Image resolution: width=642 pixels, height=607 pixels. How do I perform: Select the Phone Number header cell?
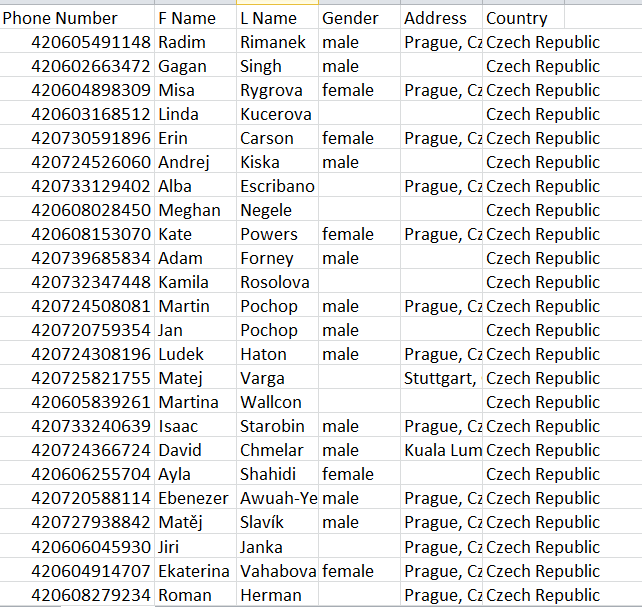point(77,18)
